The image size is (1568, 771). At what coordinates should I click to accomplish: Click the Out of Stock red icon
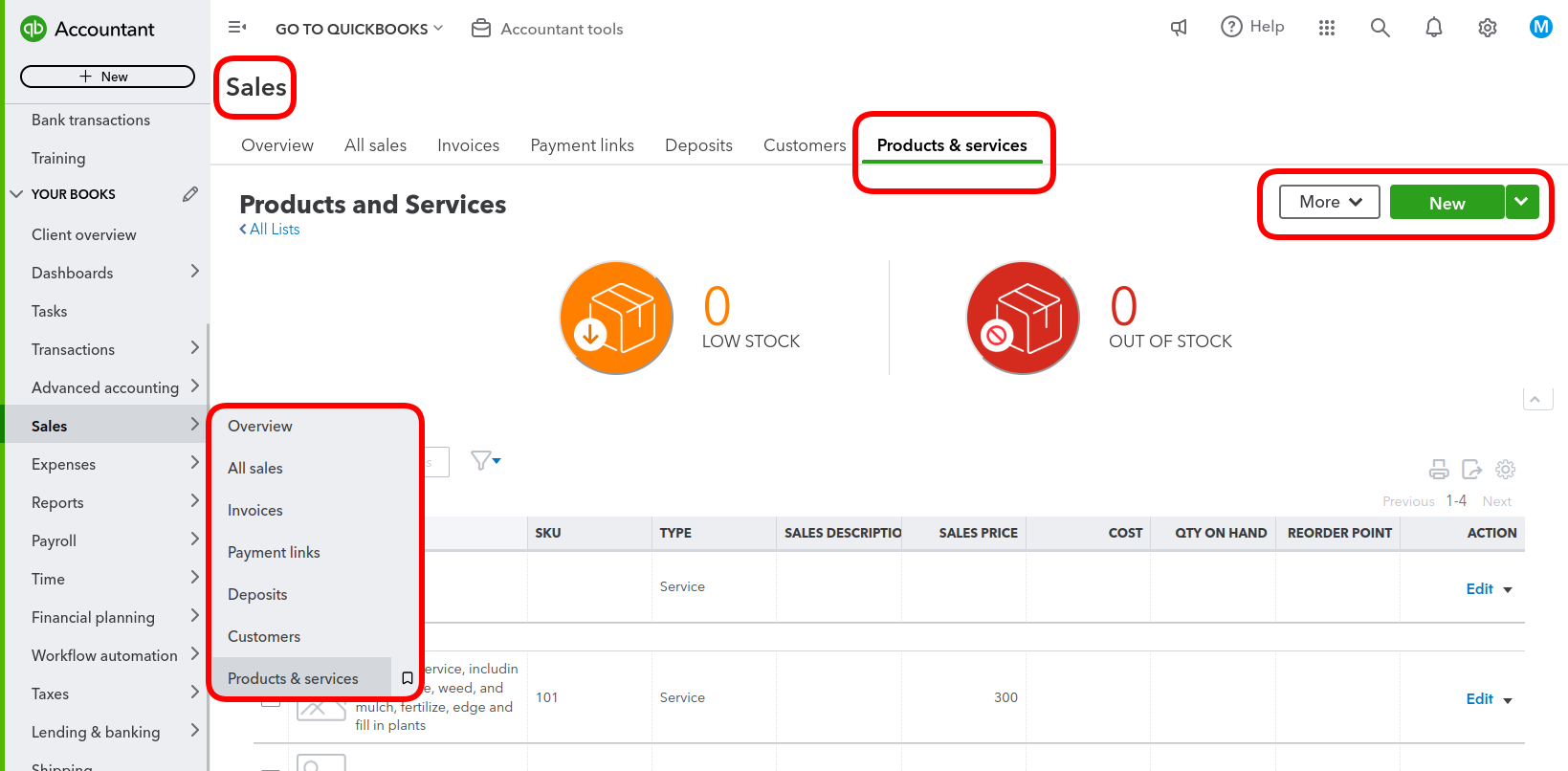pyautogui.click(x=1023, y=318)
